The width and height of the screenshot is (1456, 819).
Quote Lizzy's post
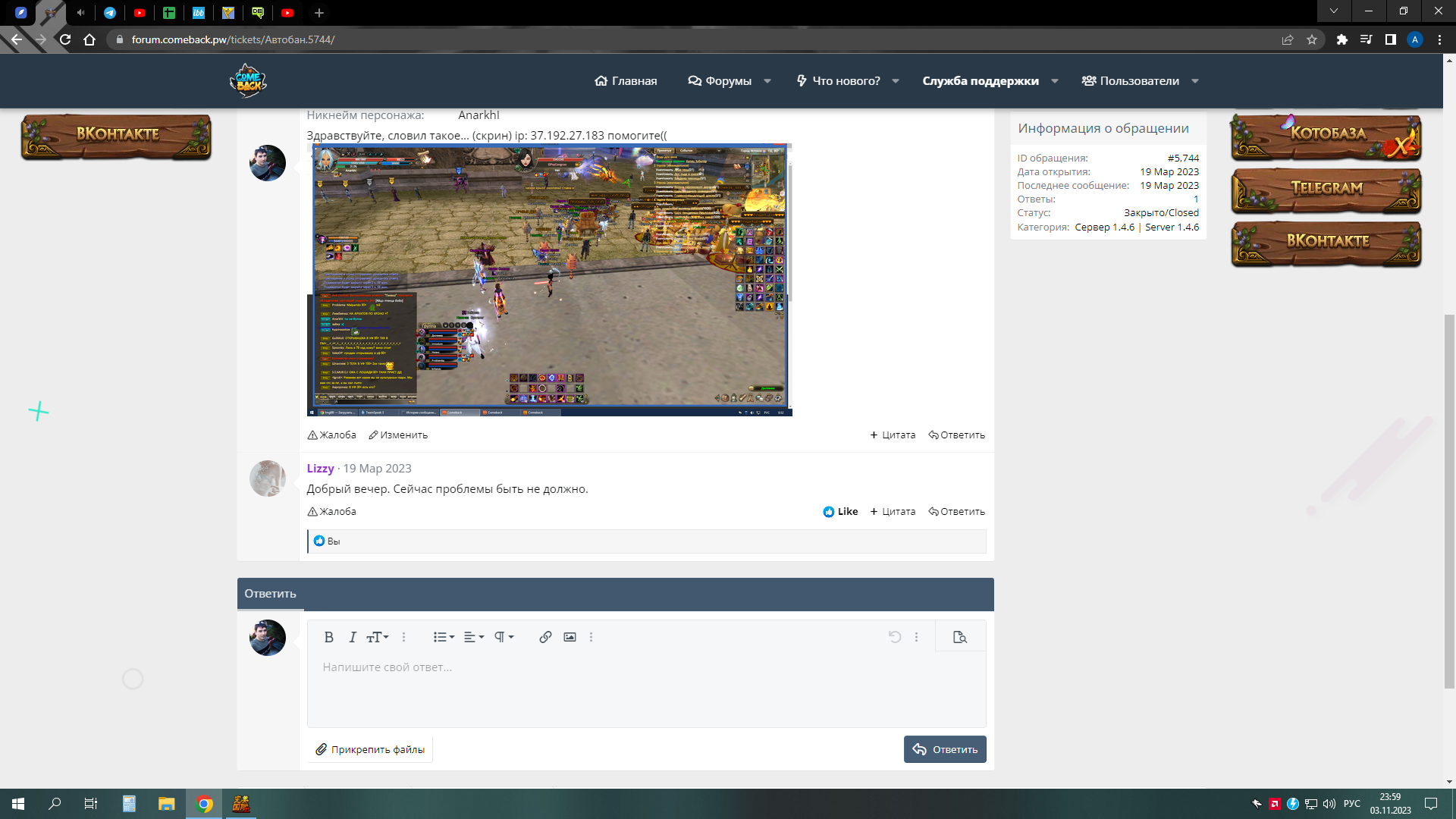coord(893,512)
